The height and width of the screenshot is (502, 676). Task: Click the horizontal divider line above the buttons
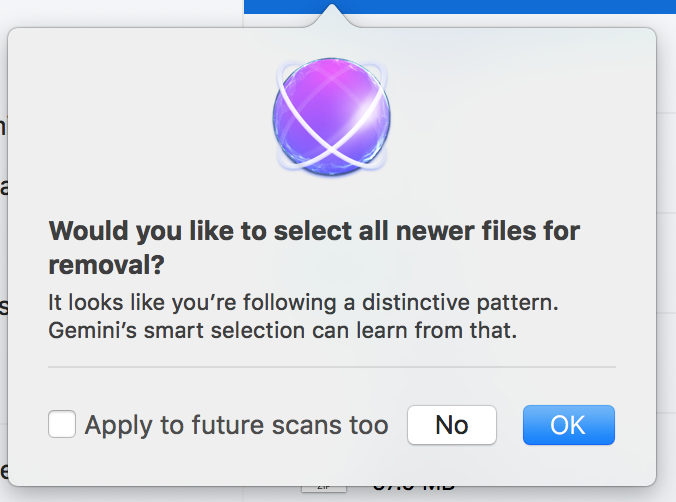[332, 367]
